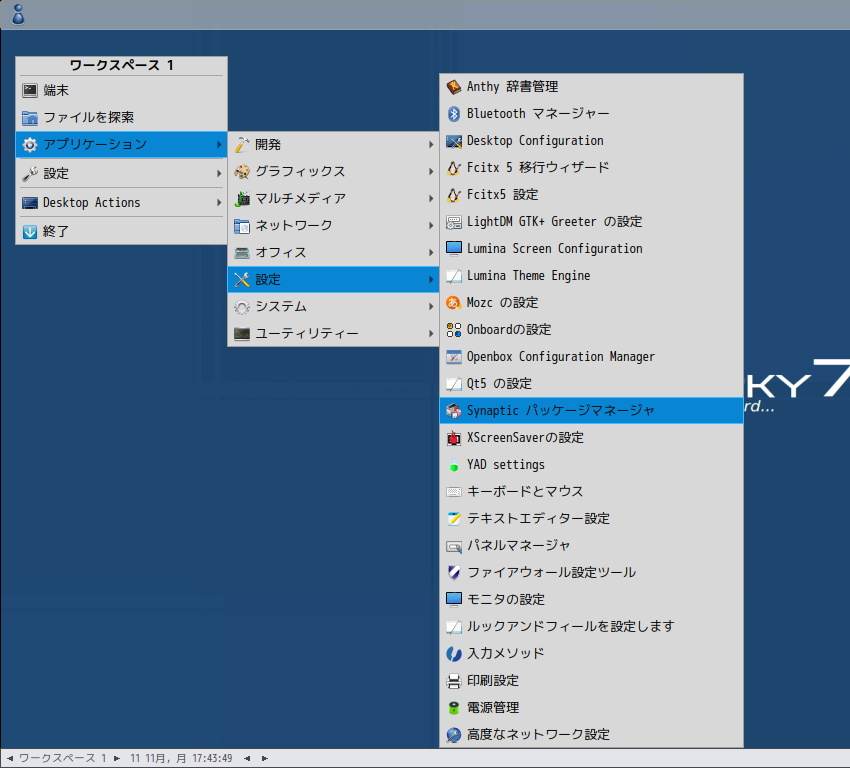Open 端末 from the workspace menu
This screenshot has height=768, width=850.
click(121, 91)
